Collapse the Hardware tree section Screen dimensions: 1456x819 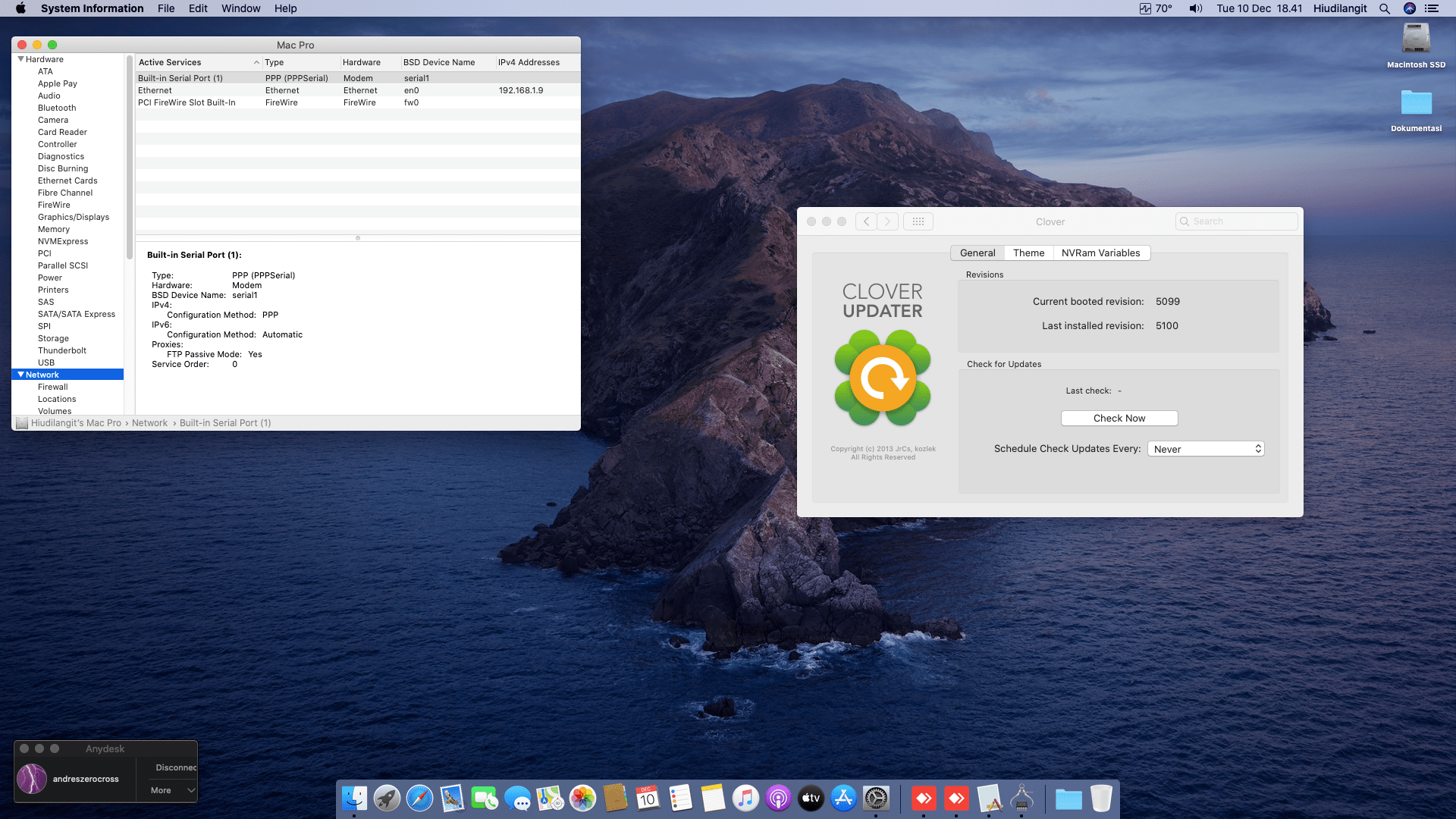(21, 59)
